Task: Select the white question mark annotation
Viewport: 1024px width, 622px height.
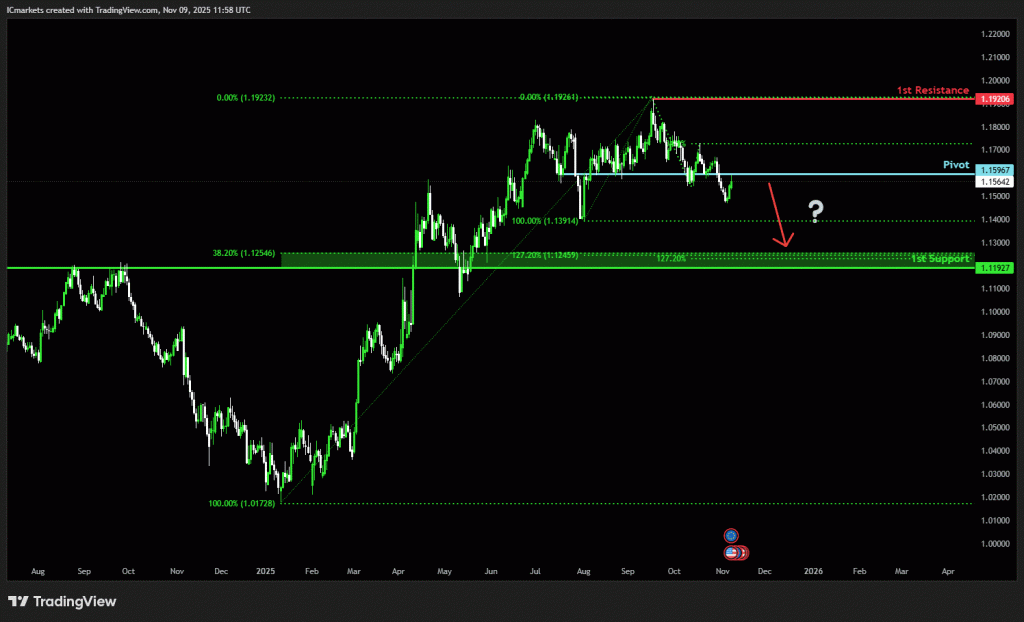Action: tap(816, 211)
